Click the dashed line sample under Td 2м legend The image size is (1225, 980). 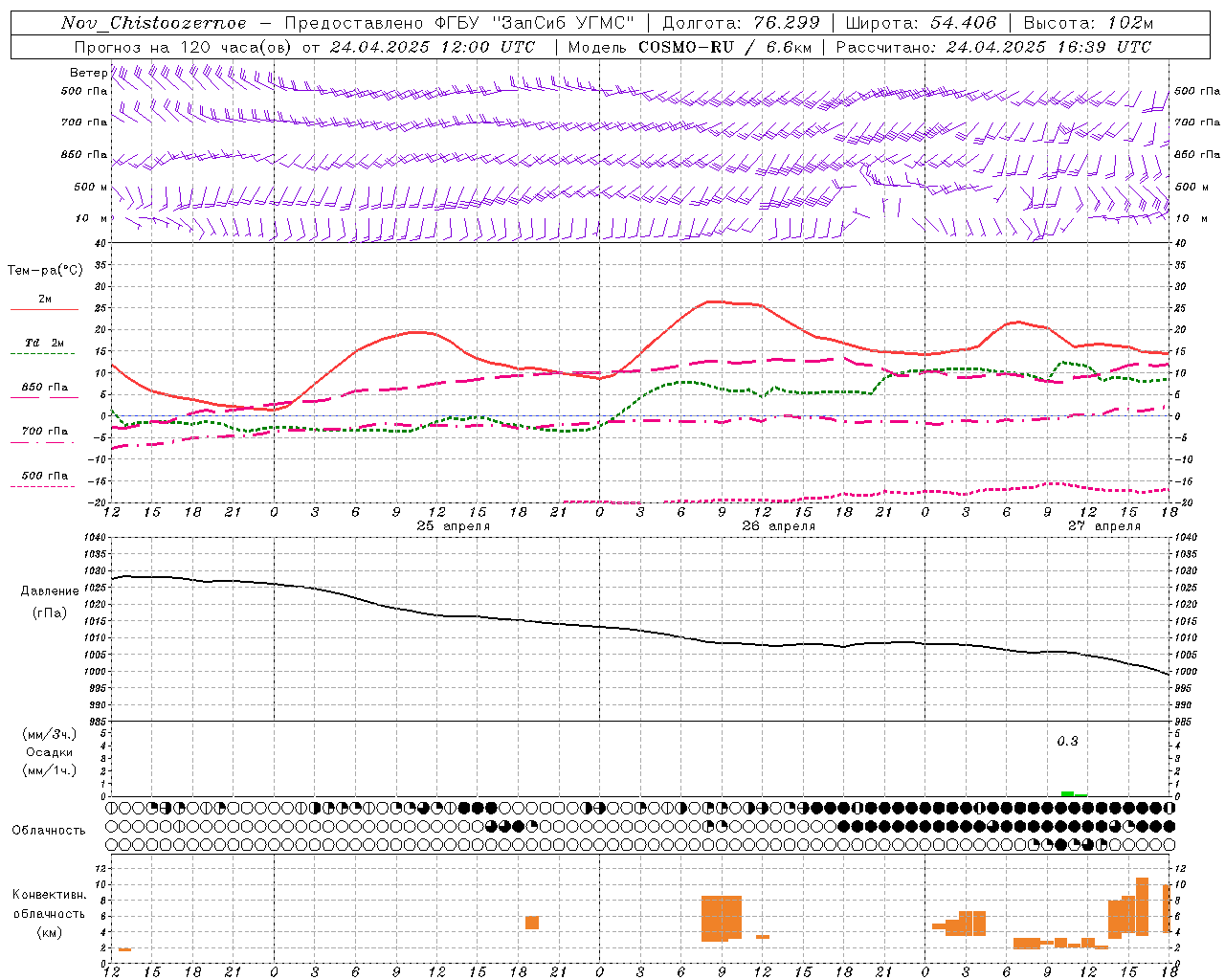[42, 354]
